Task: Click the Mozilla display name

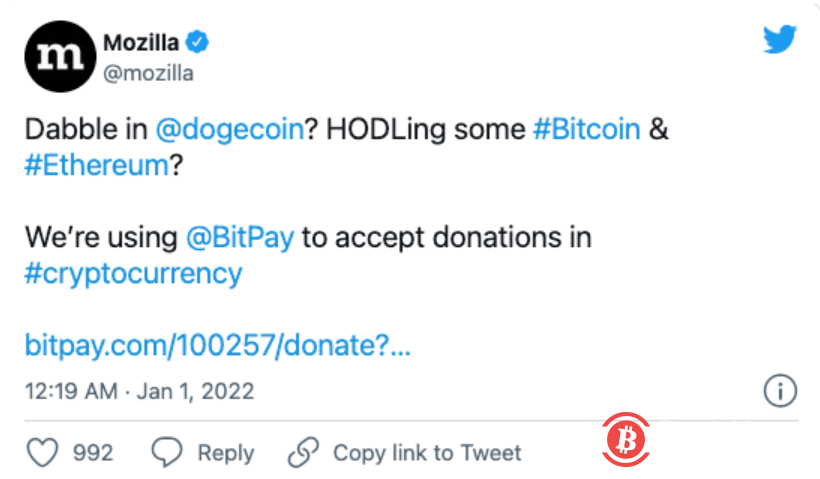Action: point(141,43)
